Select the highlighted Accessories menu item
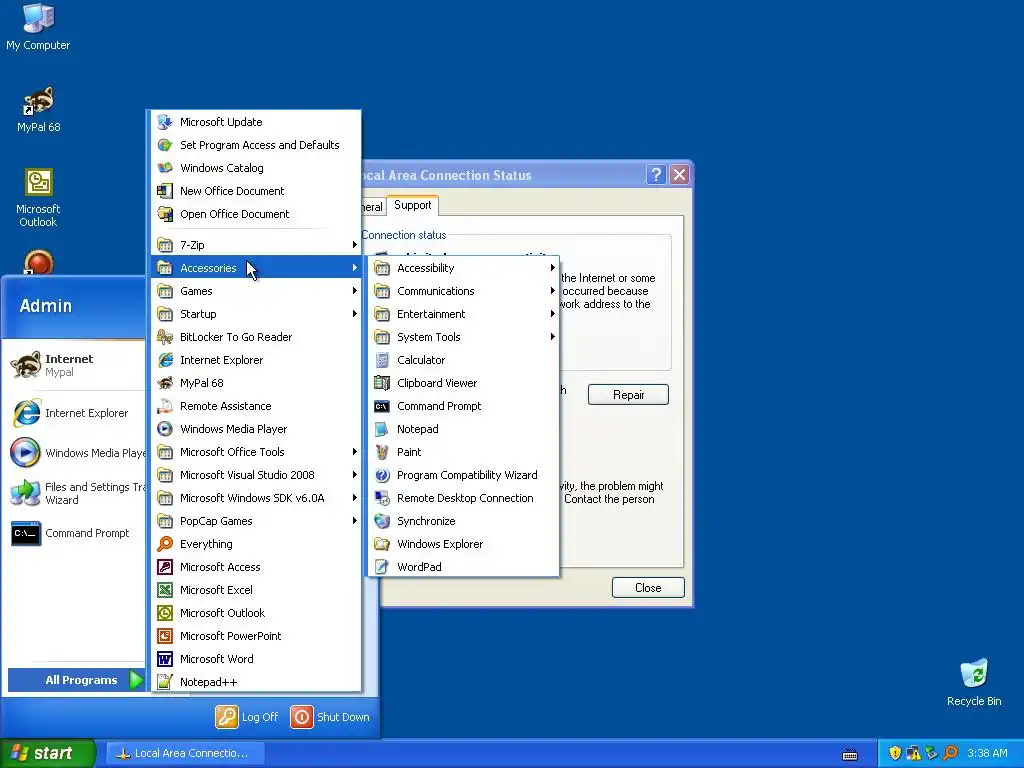The image size is (1024, 768). click(256, 268)
